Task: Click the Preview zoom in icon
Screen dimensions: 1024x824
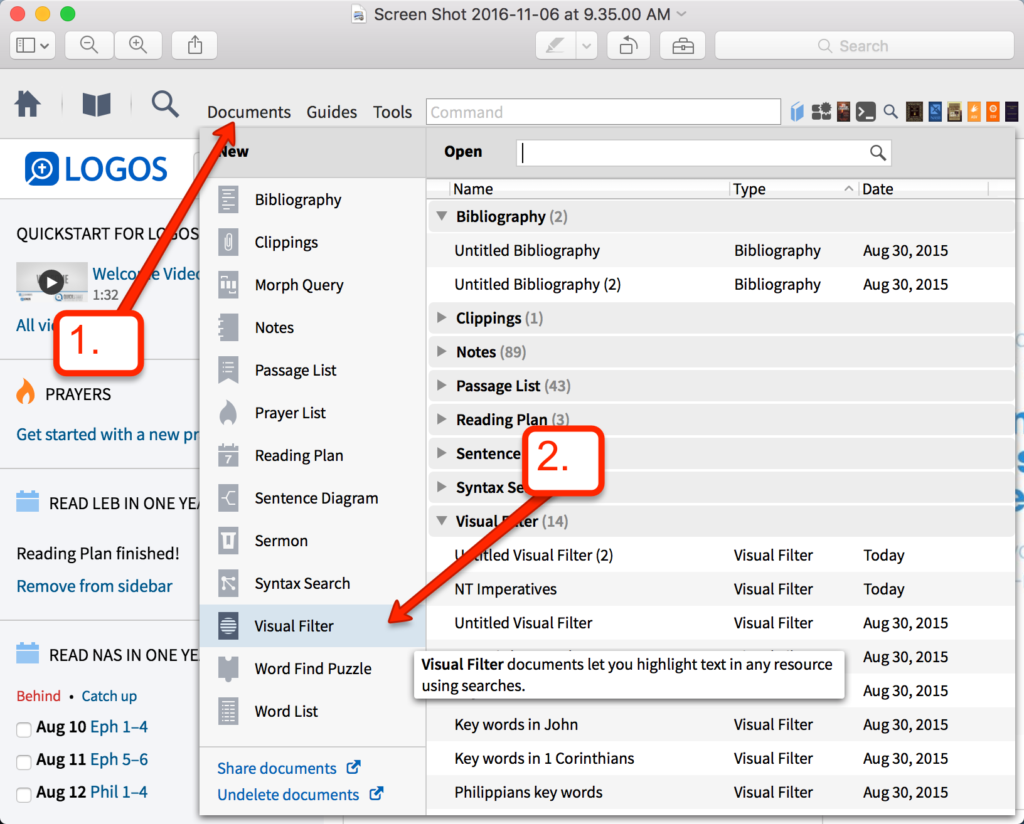Action: [x=138, y=45]
